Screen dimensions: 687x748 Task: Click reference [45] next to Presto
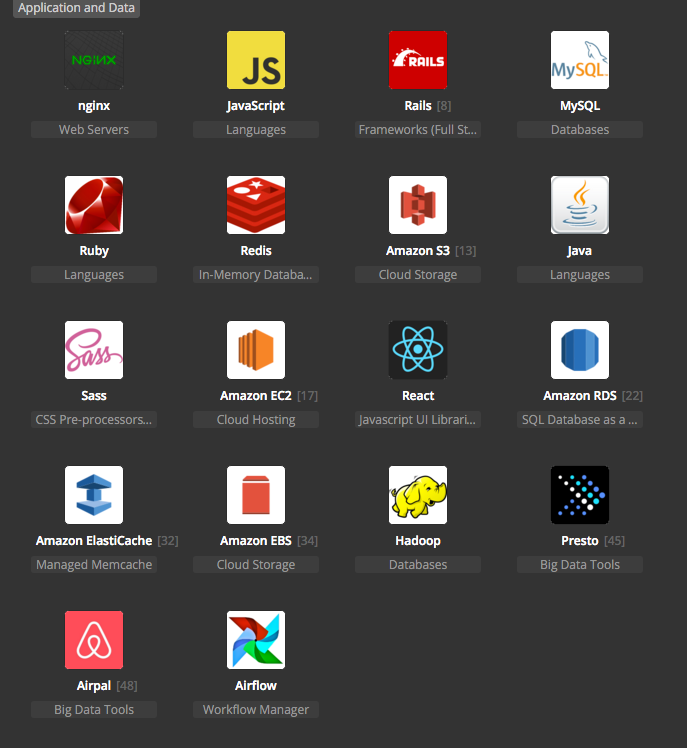(614, 541)
